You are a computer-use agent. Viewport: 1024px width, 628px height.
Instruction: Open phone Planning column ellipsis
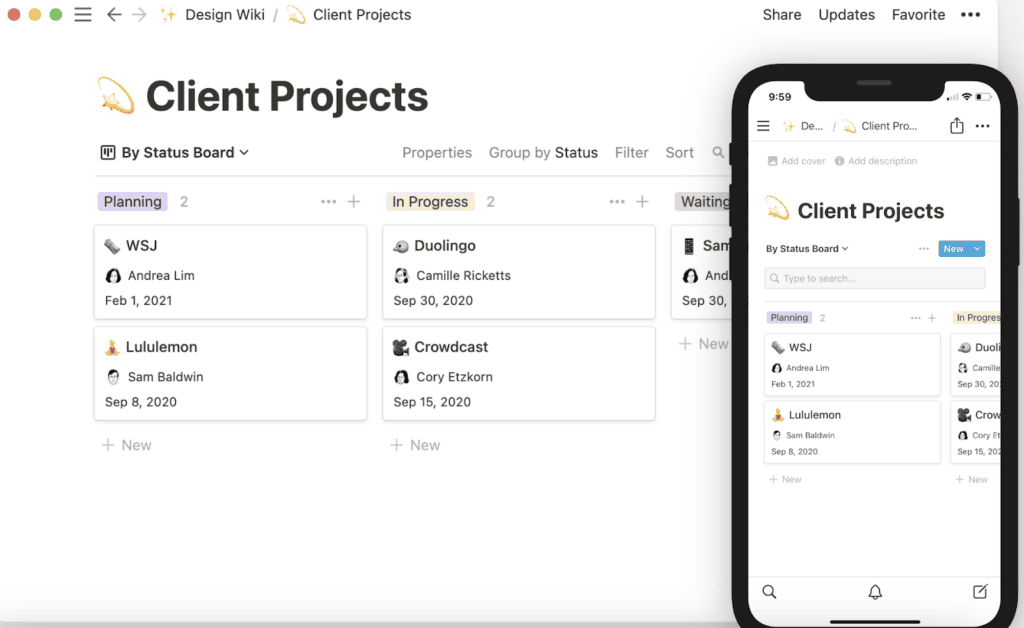(x=916, y=318)
